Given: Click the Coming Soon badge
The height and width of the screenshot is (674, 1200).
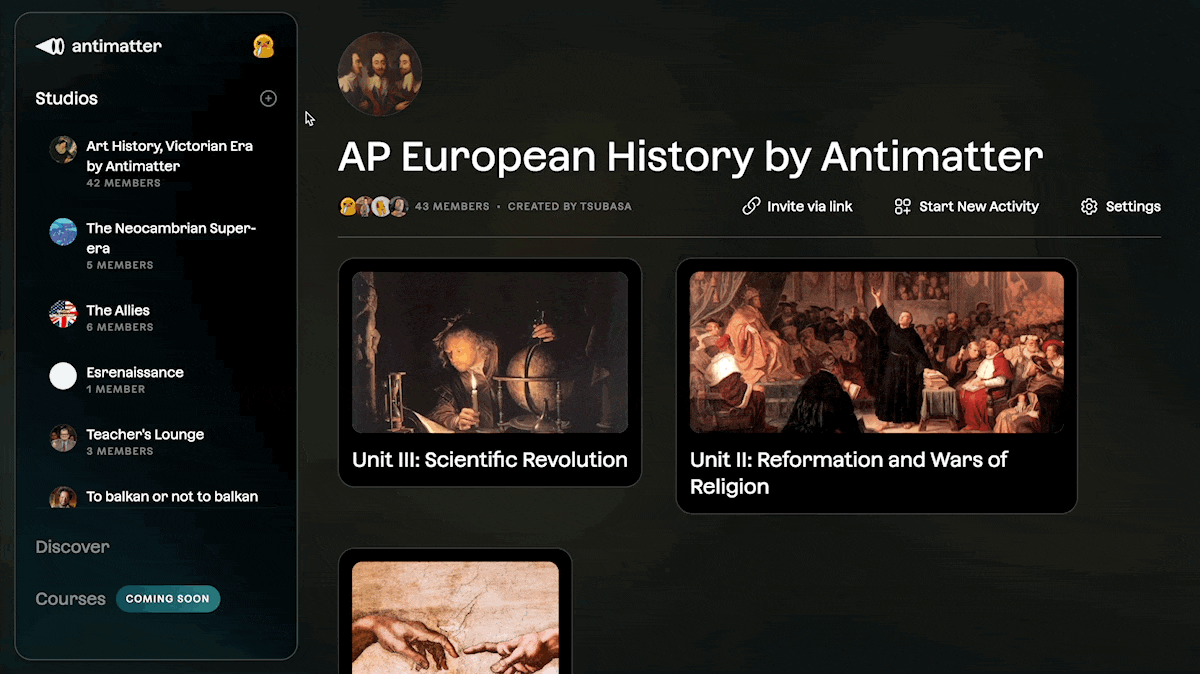Looking at the screenshot, I should coord(168,599).
